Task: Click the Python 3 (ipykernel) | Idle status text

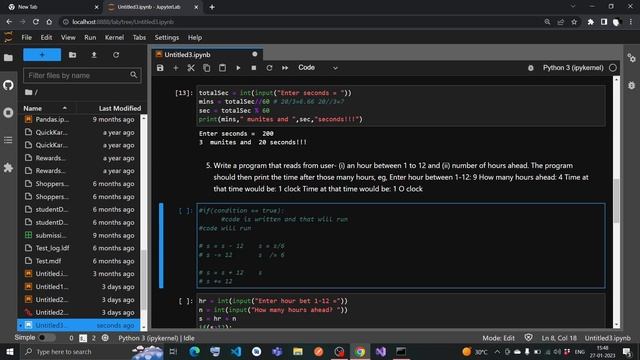Action: (x=156, y=338)
